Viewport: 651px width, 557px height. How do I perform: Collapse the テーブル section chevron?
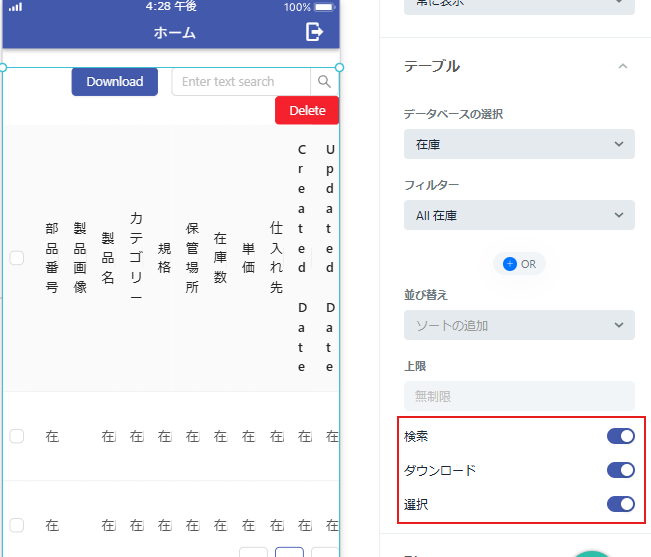click(622, 66)
